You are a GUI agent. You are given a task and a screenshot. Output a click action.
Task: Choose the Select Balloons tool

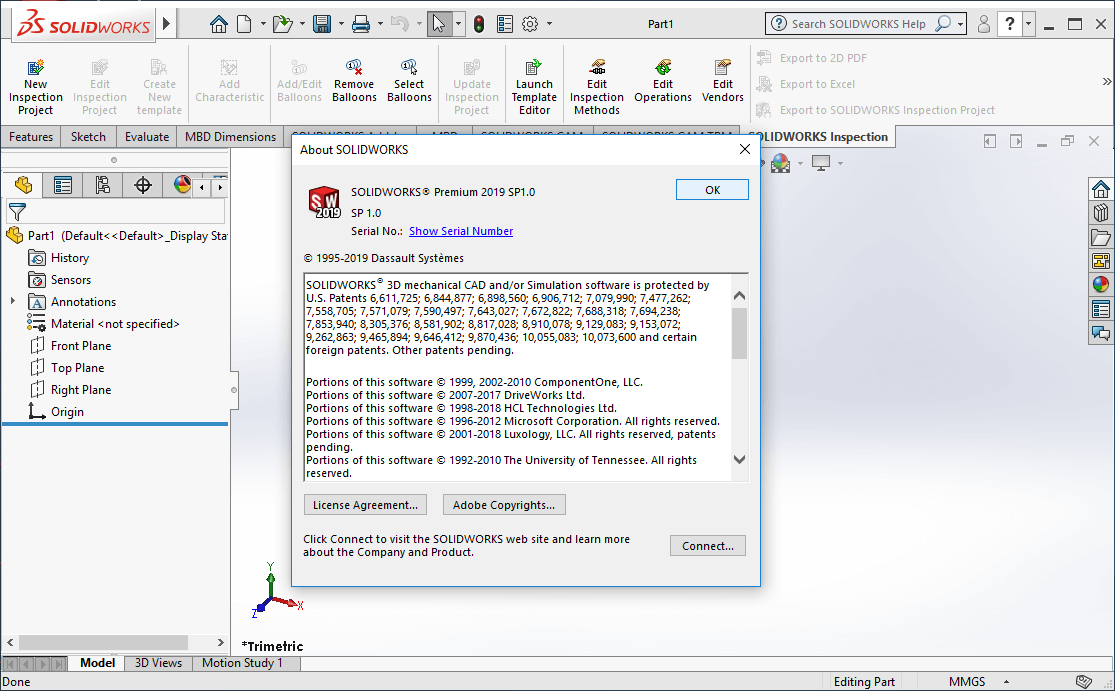coord(409,81)
